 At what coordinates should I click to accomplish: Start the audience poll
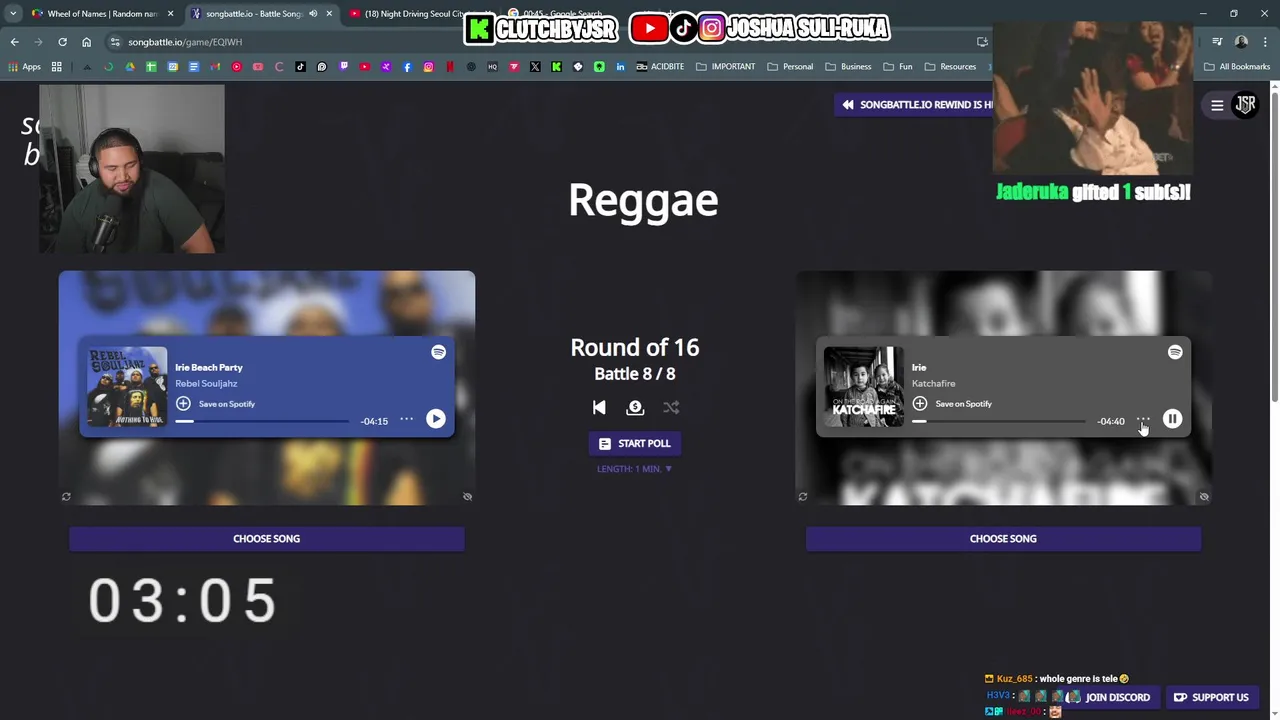pos(635,443)
